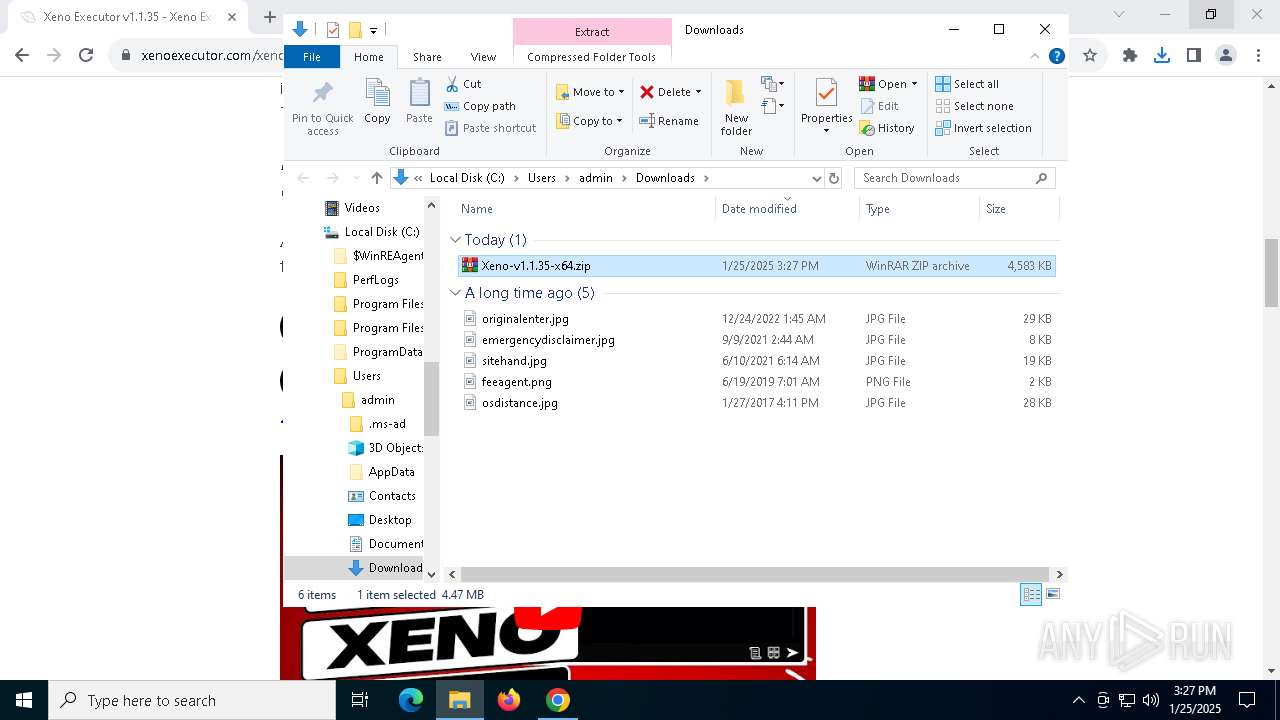
Task: Click the History icon
Action: [867, 128]
